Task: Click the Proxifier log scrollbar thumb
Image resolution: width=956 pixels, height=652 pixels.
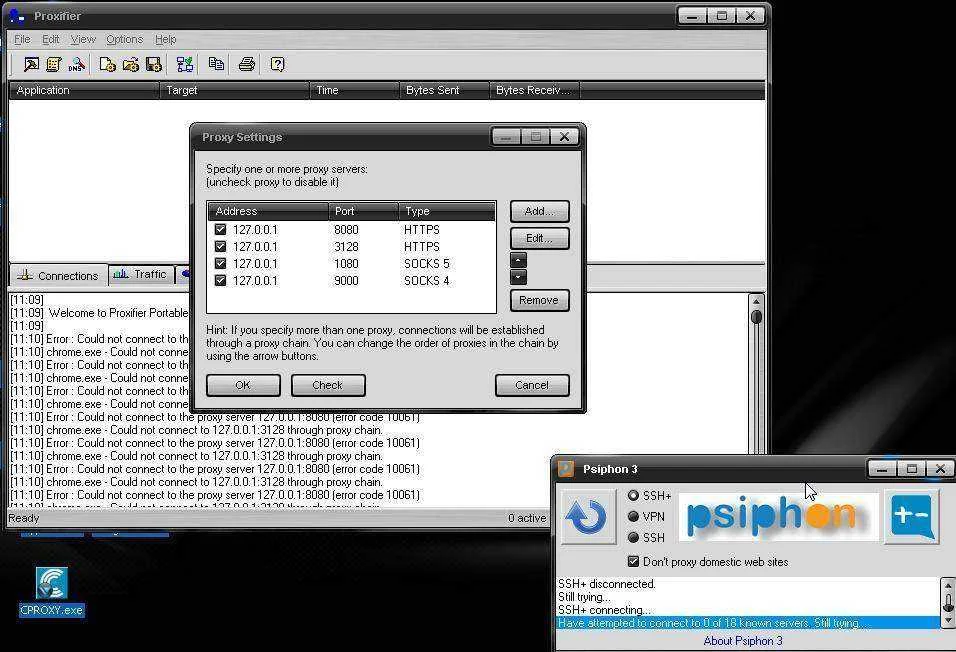Action: [756, 317]
